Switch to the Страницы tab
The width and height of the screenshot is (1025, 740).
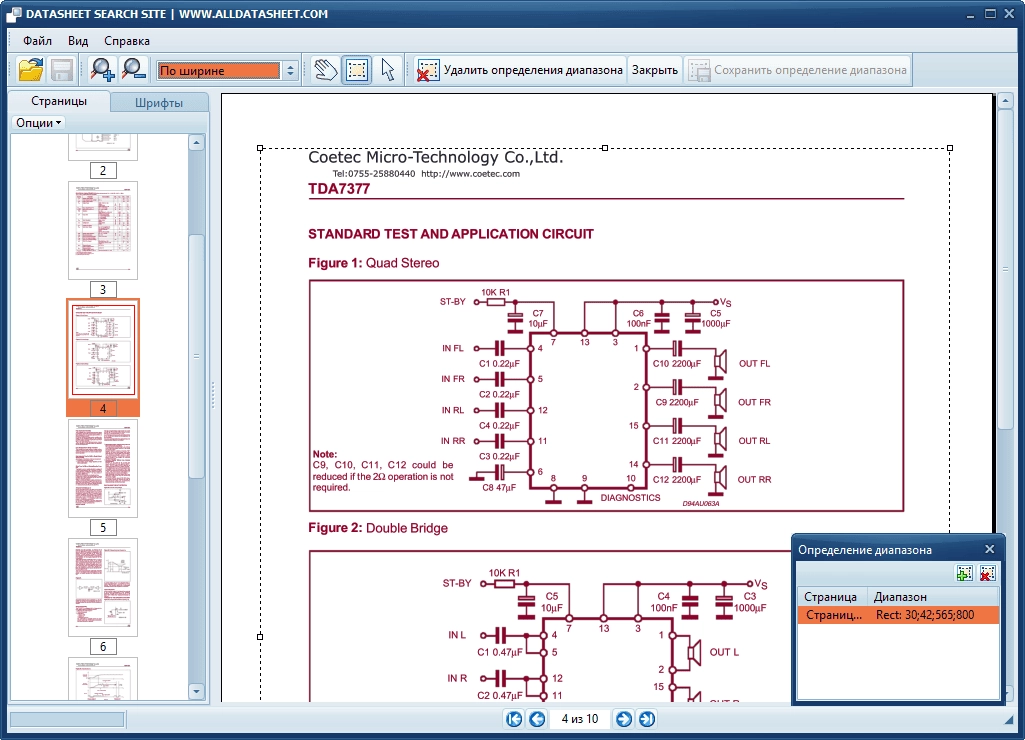59,101
